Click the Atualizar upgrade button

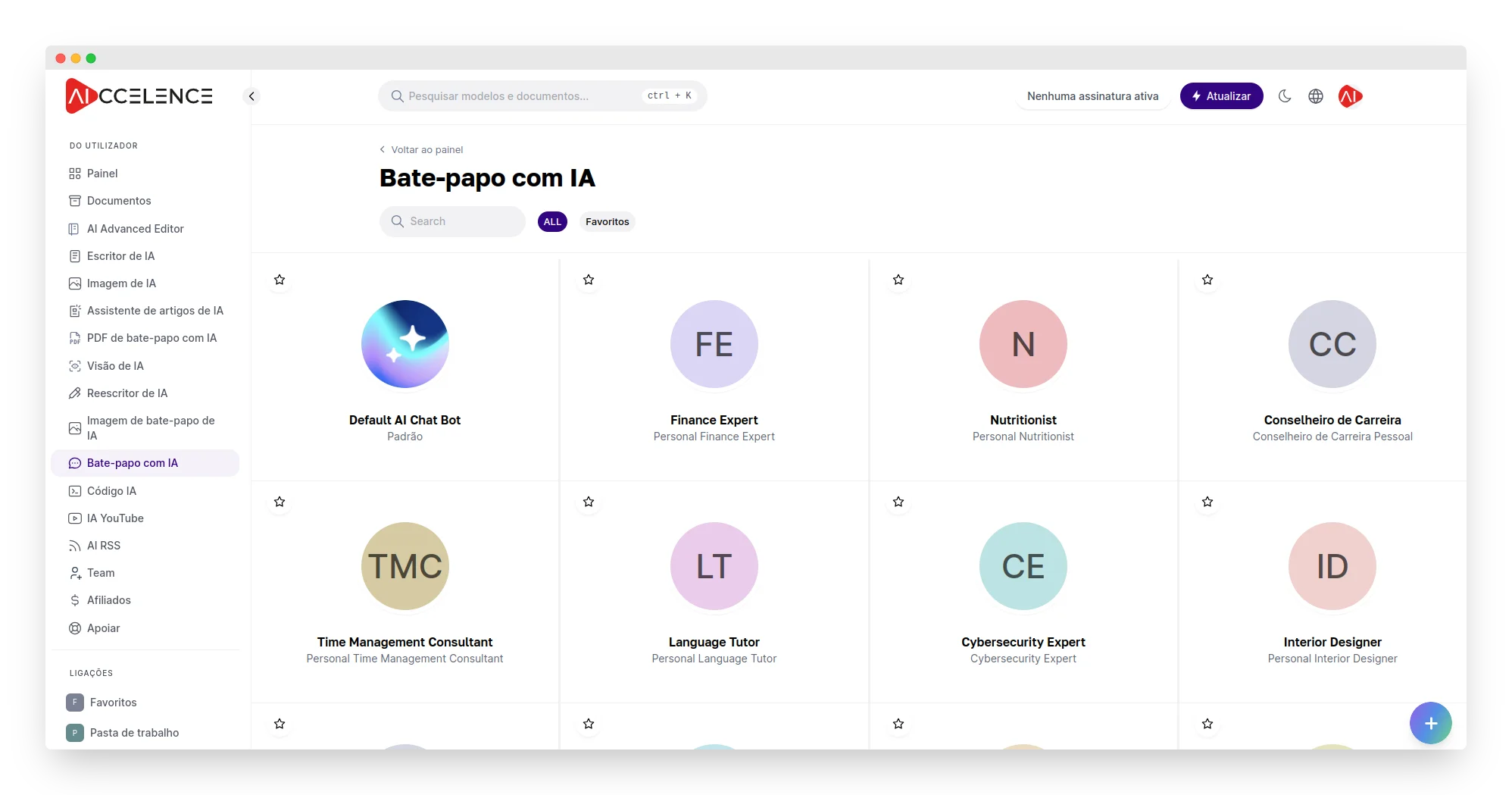(x=1221, y=96)
